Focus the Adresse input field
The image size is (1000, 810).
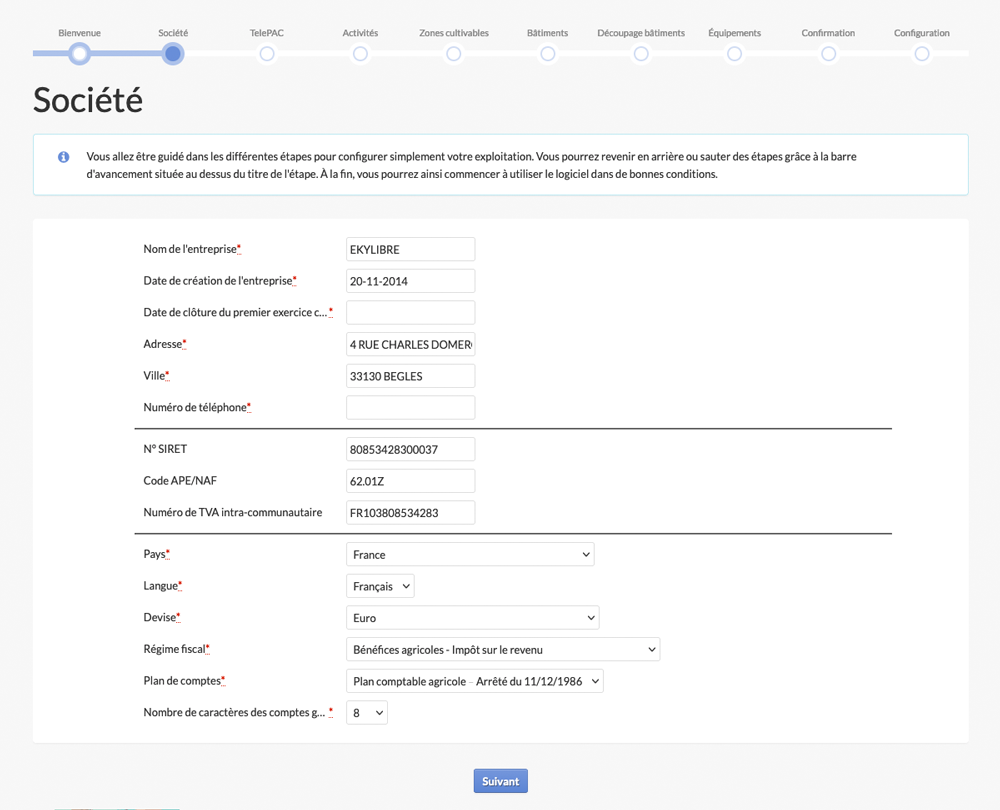(411, 344)
